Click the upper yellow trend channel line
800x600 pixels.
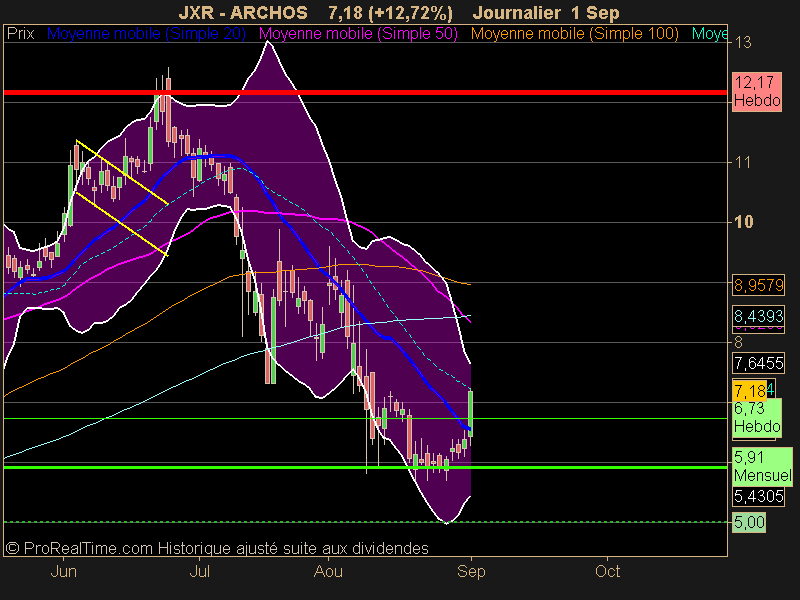pyautogui.click(x=122, y=172)
